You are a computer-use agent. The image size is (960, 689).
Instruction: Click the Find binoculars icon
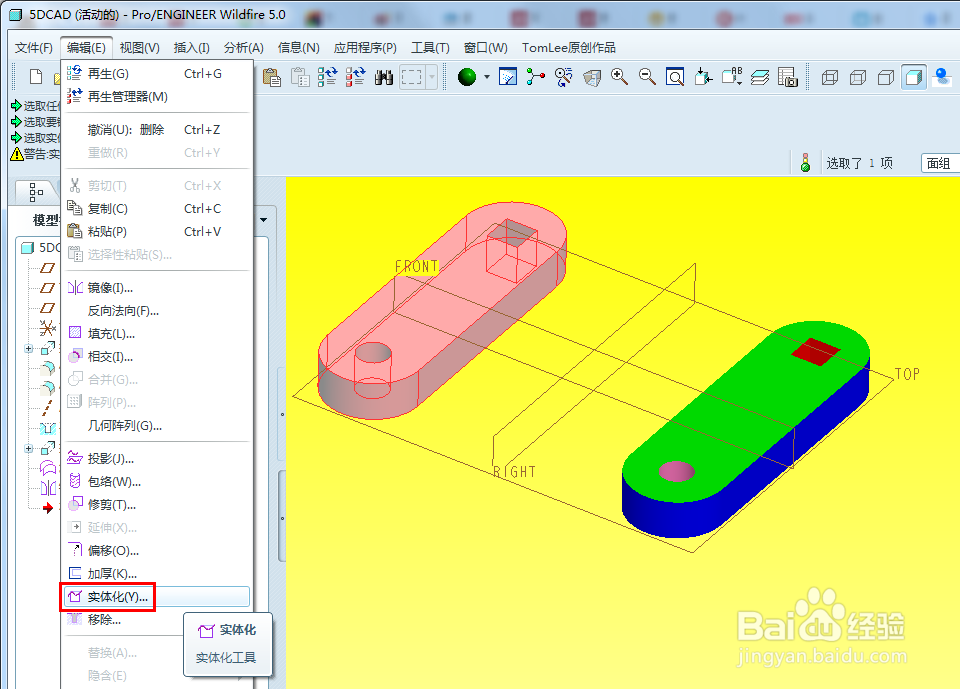(383, 77)
